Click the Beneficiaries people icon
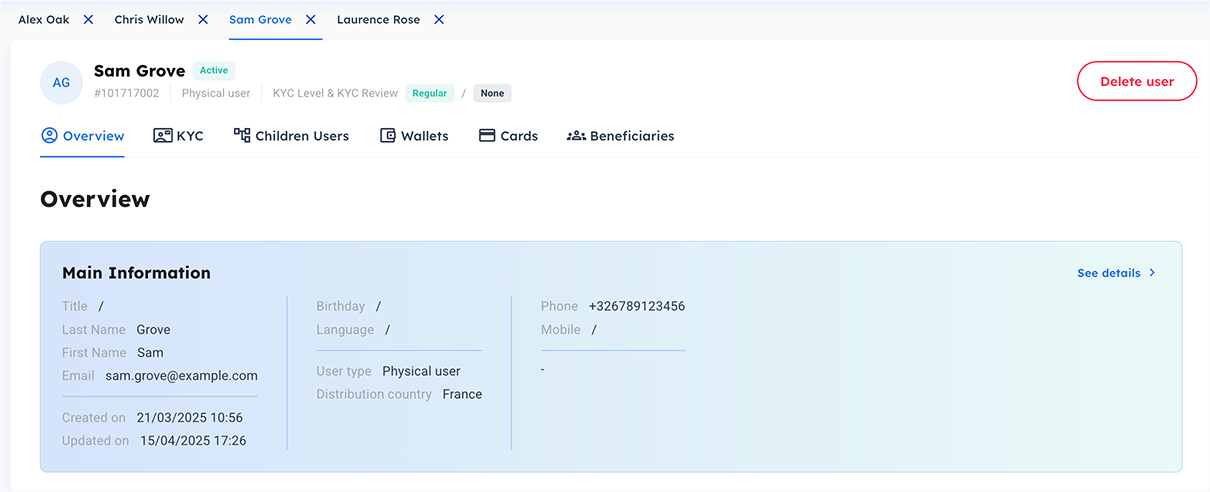The image size is (1210, 492). 576,135
